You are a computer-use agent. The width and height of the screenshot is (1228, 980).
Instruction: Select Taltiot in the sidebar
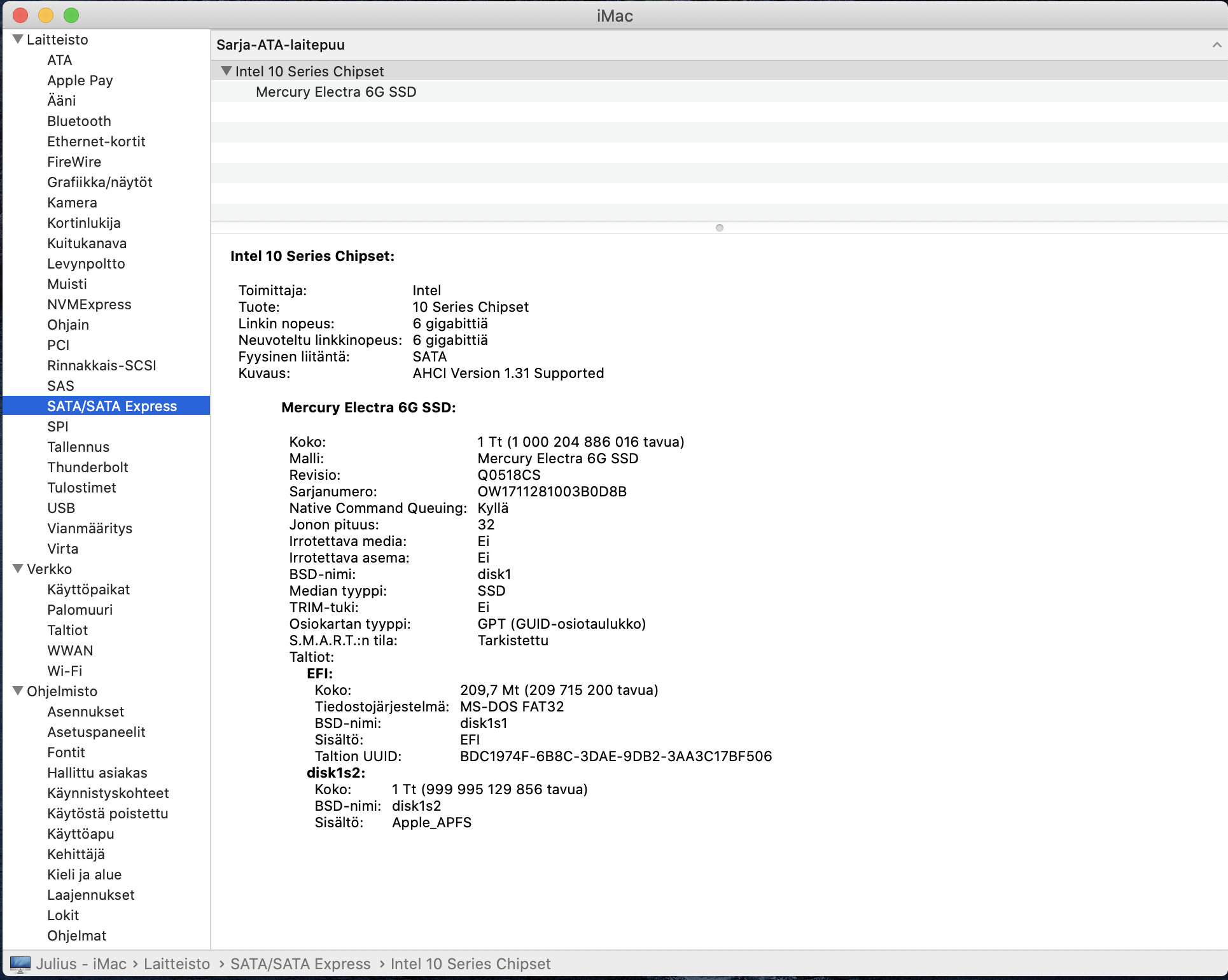[67, 630]
